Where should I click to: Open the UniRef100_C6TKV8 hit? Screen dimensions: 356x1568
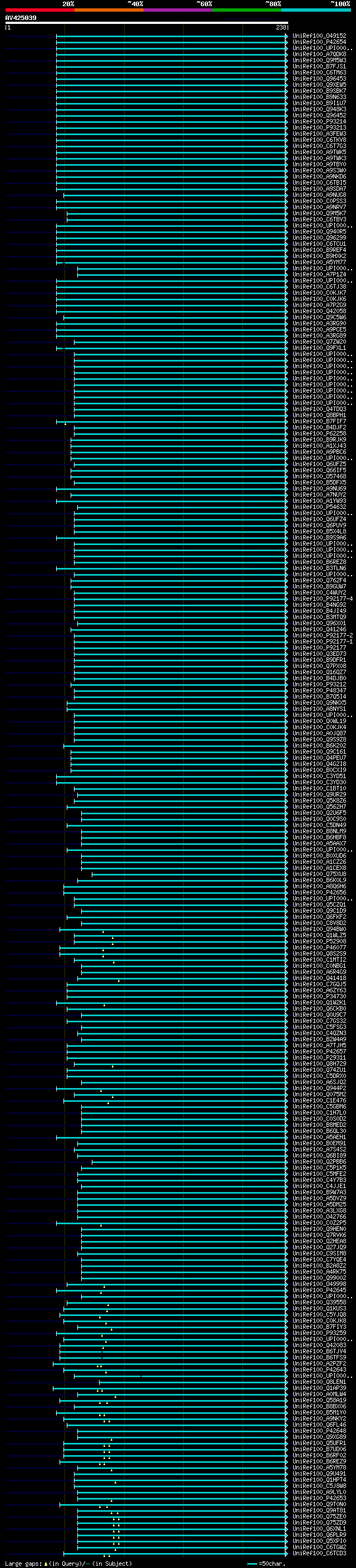(x=319, y=140)
